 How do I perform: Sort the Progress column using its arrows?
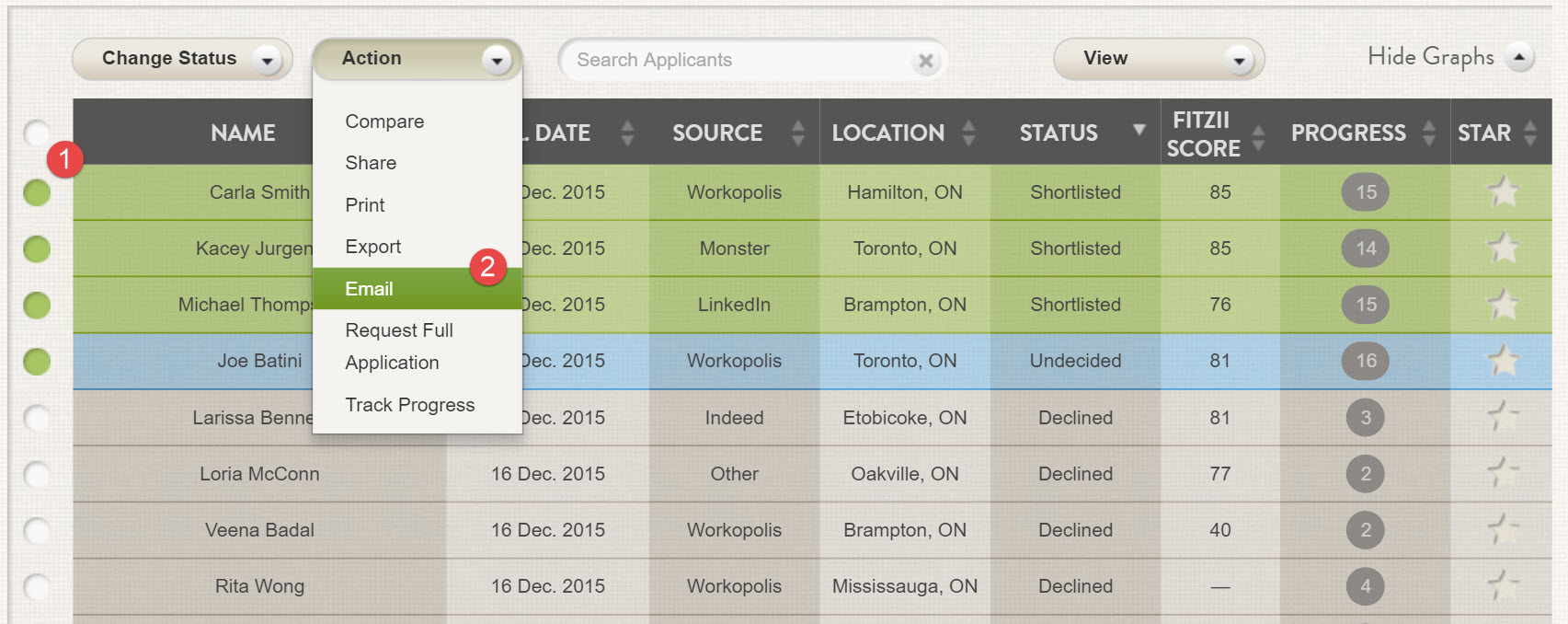click(x=1428, y=133)
